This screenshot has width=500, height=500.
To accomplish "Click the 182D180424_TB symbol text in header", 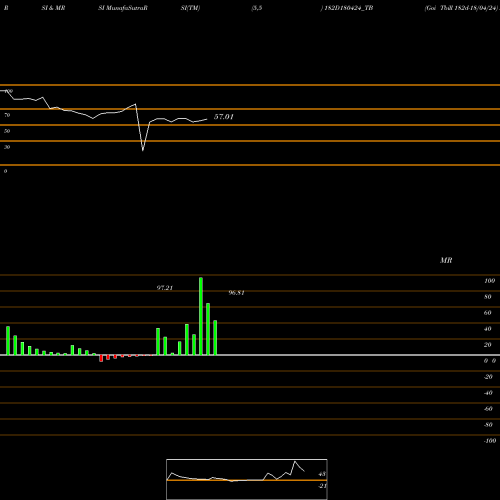I will pos(349,8).
